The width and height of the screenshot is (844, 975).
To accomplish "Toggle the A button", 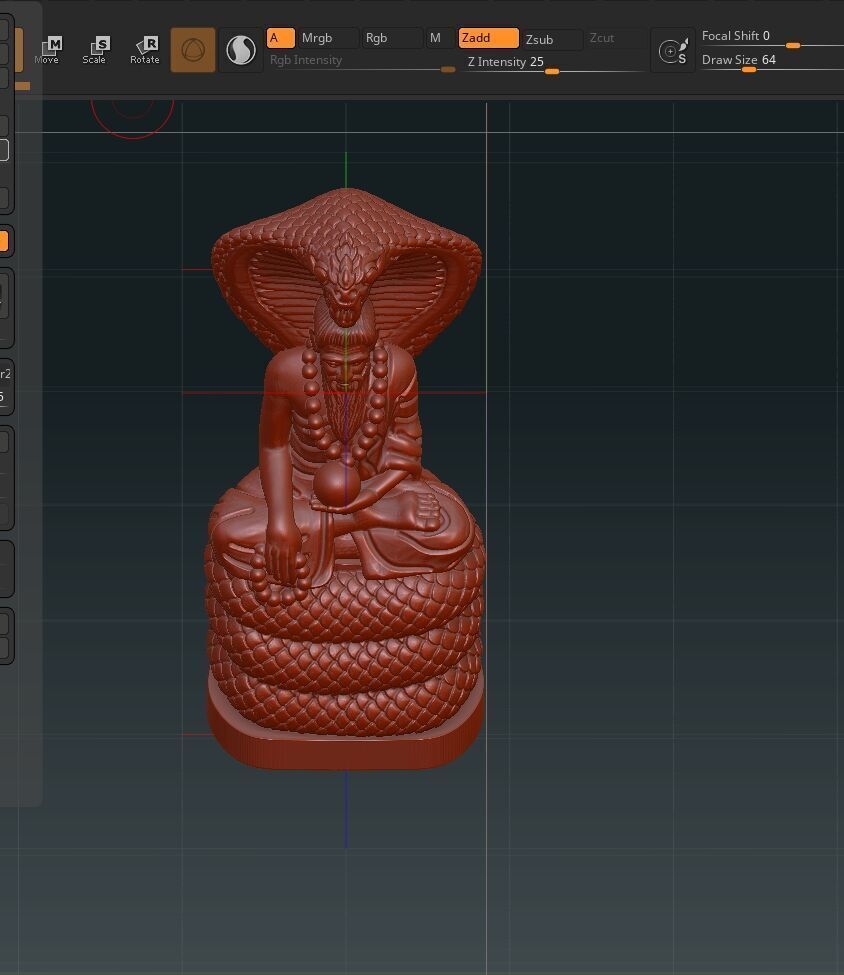I will (x=280, y=38).
